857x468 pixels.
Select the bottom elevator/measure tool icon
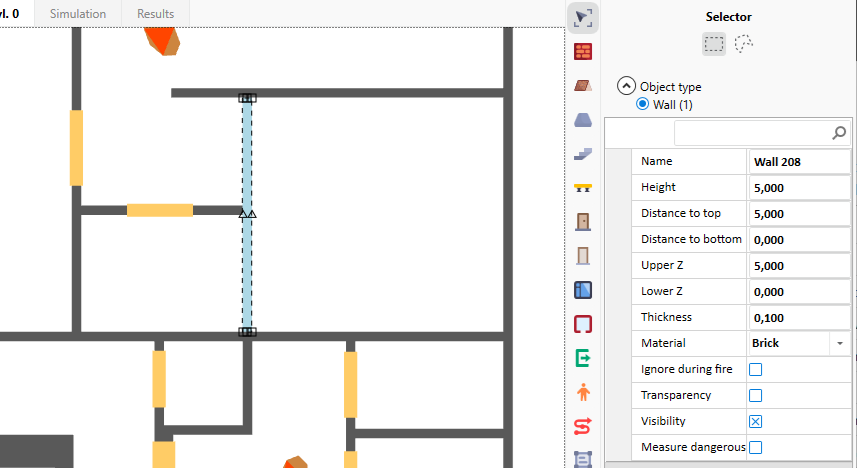(583, 459)
